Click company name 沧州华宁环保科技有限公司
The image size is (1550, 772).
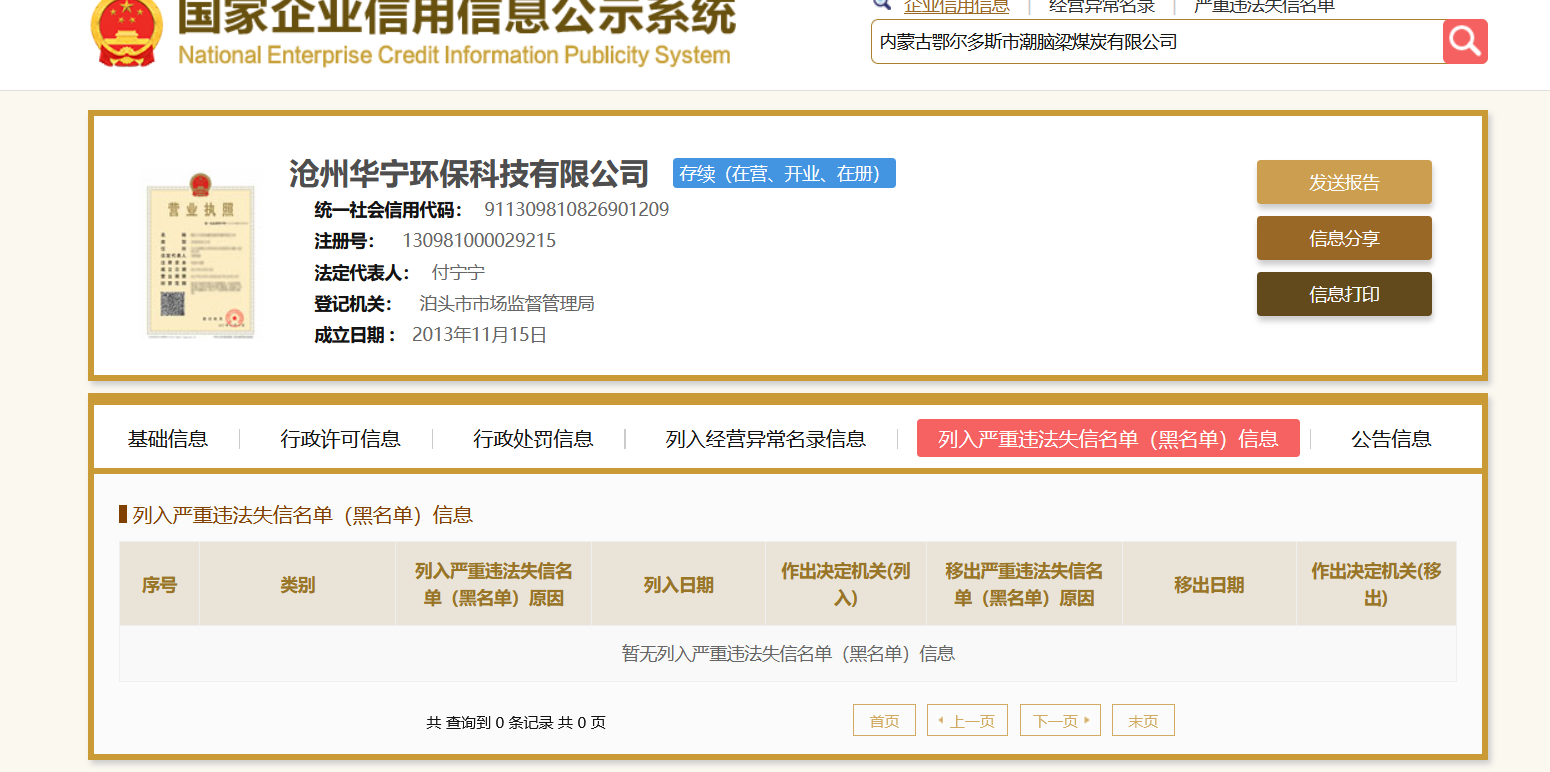coord(469,174)
